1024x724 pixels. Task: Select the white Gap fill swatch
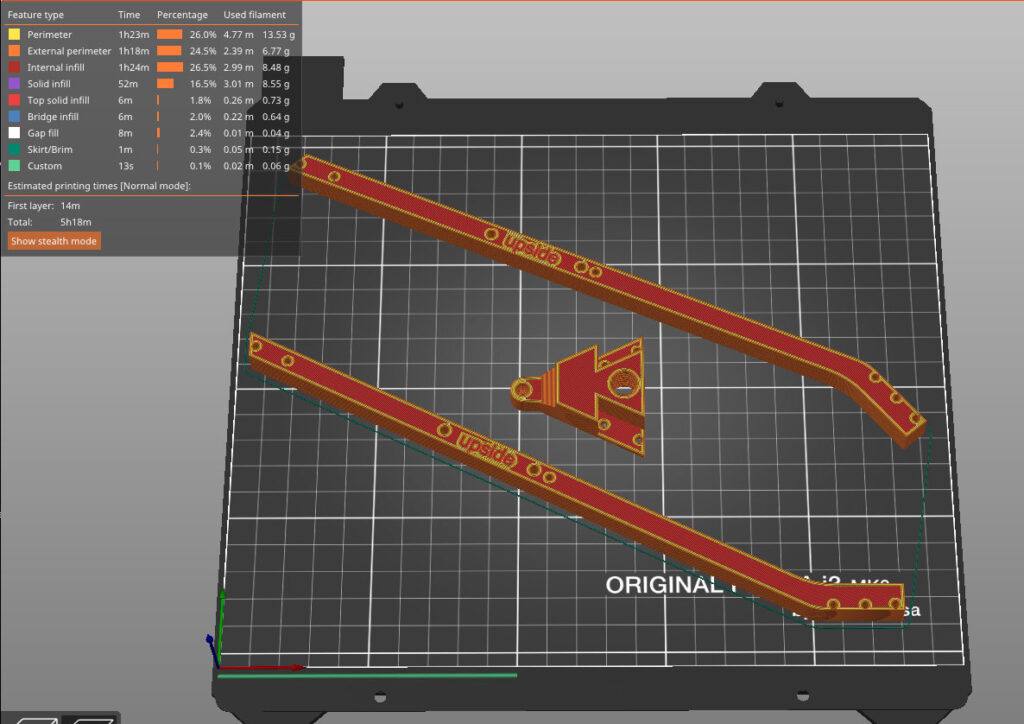[x=14, y=133]
